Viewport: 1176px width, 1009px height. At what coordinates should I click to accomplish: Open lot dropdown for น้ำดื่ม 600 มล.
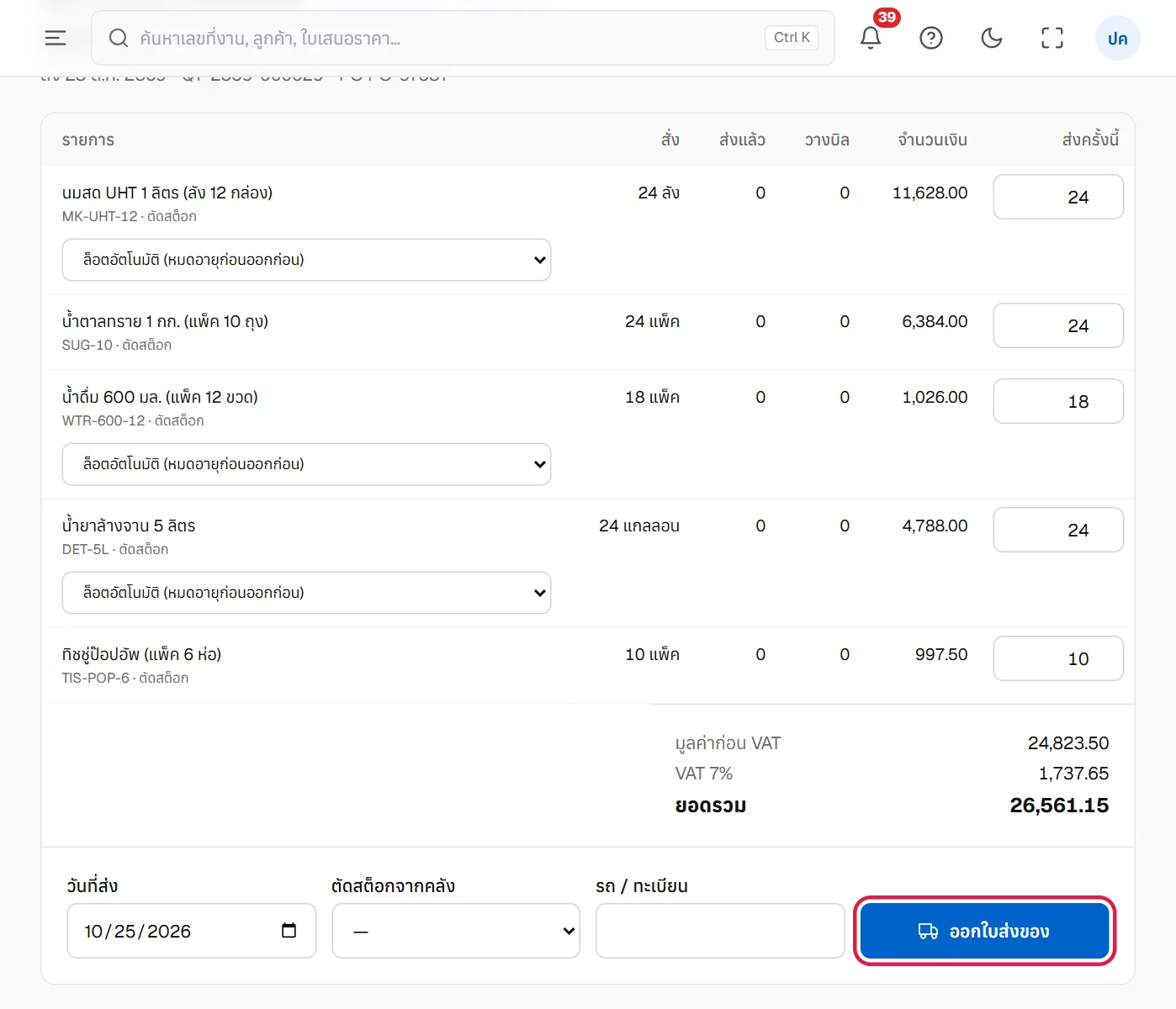pyautogui.click(x=306, y=464)
